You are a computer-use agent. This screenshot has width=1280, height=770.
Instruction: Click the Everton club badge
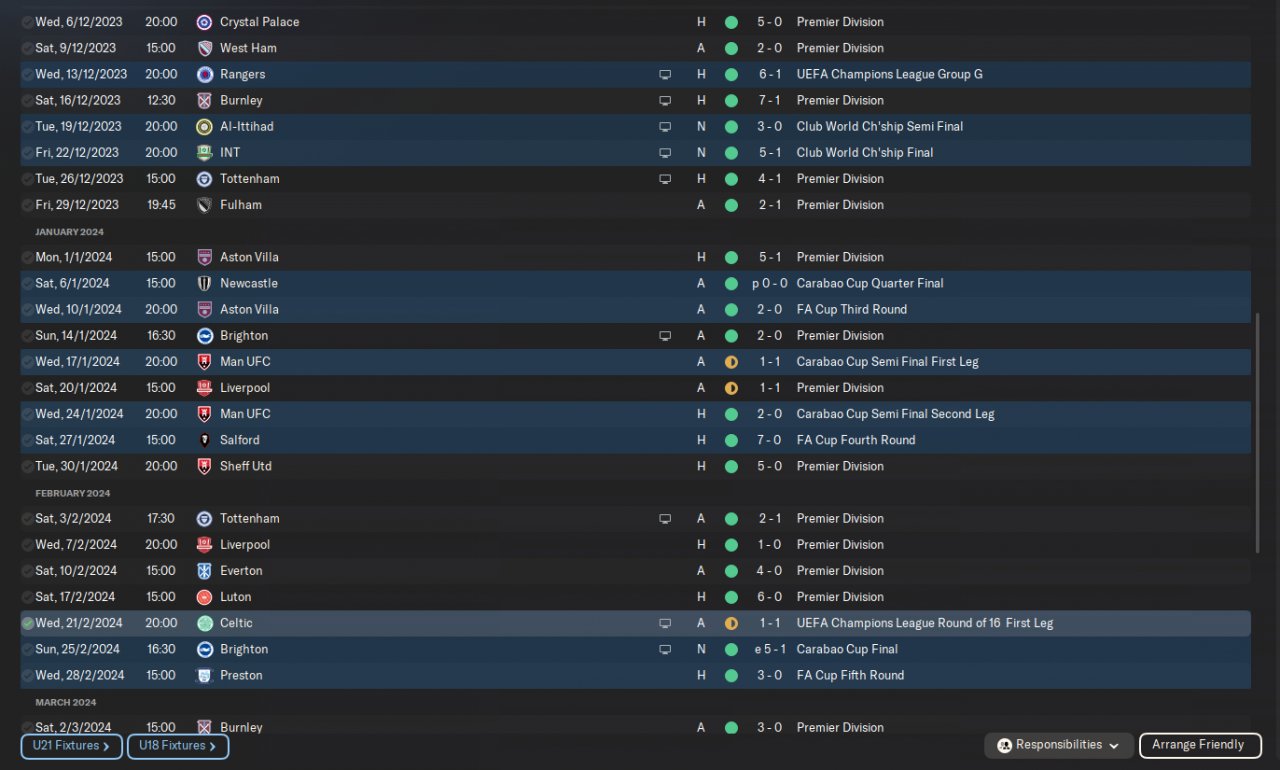(x=204, y=571)
